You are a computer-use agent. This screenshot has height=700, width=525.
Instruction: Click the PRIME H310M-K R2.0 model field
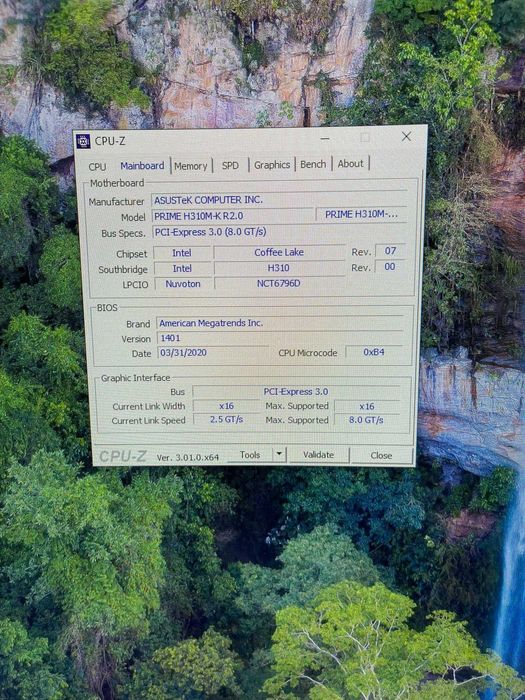(233, 216)
